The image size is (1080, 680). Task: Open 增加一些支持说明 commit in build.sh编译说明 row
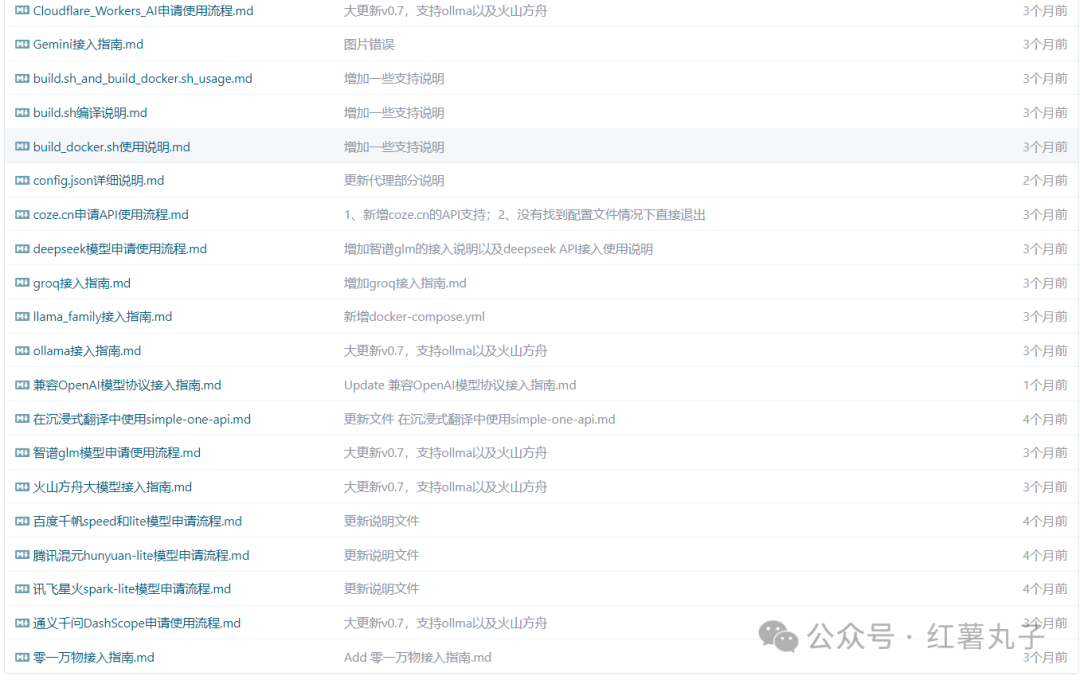394,113
